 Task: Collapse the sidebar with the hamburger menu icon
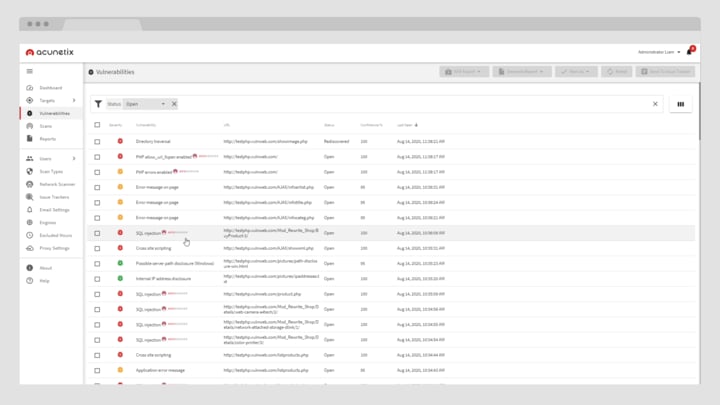pyautogui.click(x=30, y=71)
